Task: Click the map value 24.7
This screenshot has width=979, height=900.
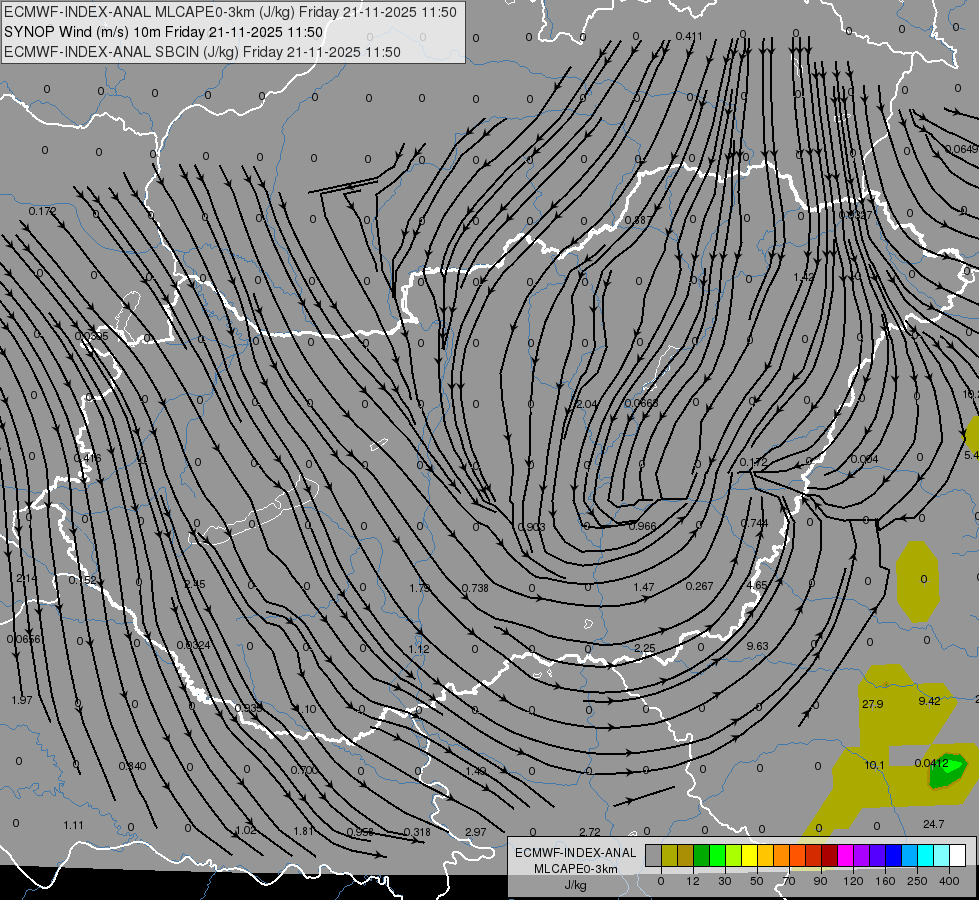Action: [933, 824]
